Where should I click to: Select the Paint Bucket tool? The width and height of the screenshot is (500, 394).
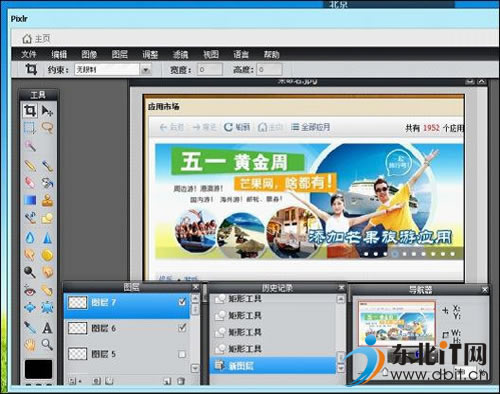click(47, 182)
